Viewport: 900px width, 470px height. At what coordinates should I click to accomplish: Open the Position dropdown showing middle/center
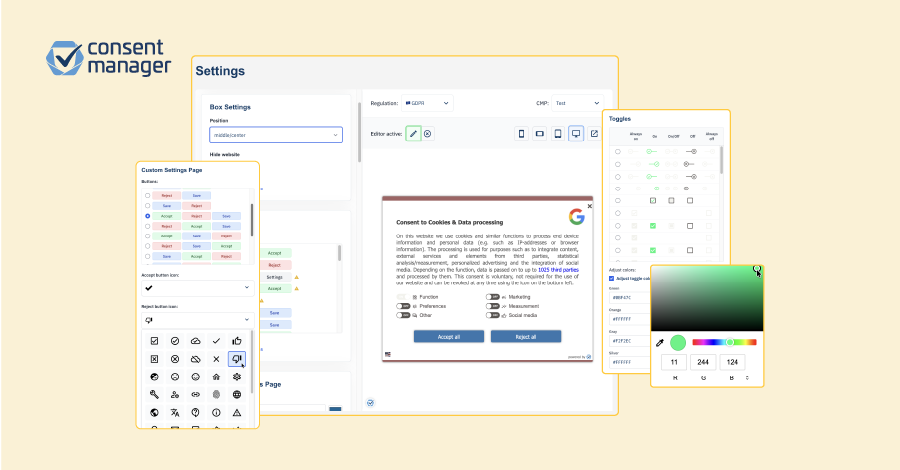click(276, 135)
